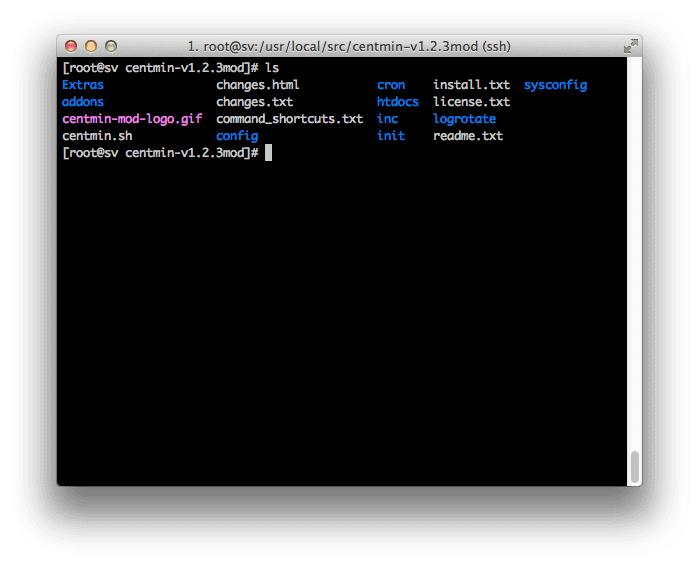The image size is (699, 565).
Task: Click the red close window button
Action: point(71,46)
